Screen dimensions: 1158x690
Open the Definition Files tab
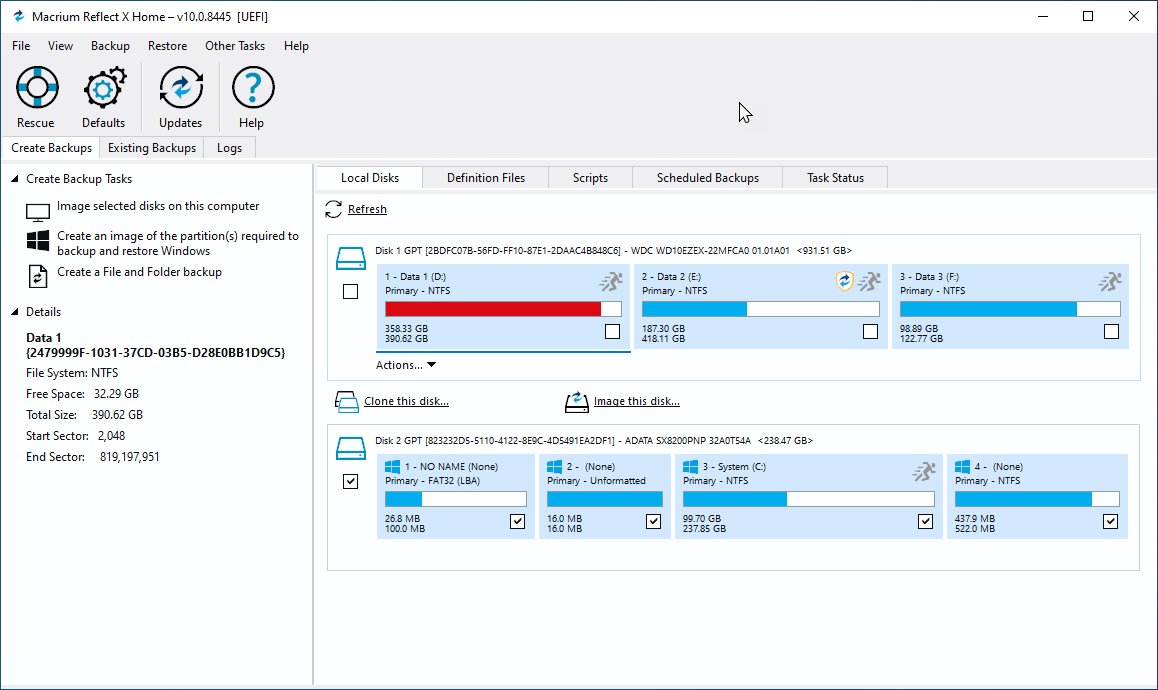pyautogui.click(x=486, y=178)
